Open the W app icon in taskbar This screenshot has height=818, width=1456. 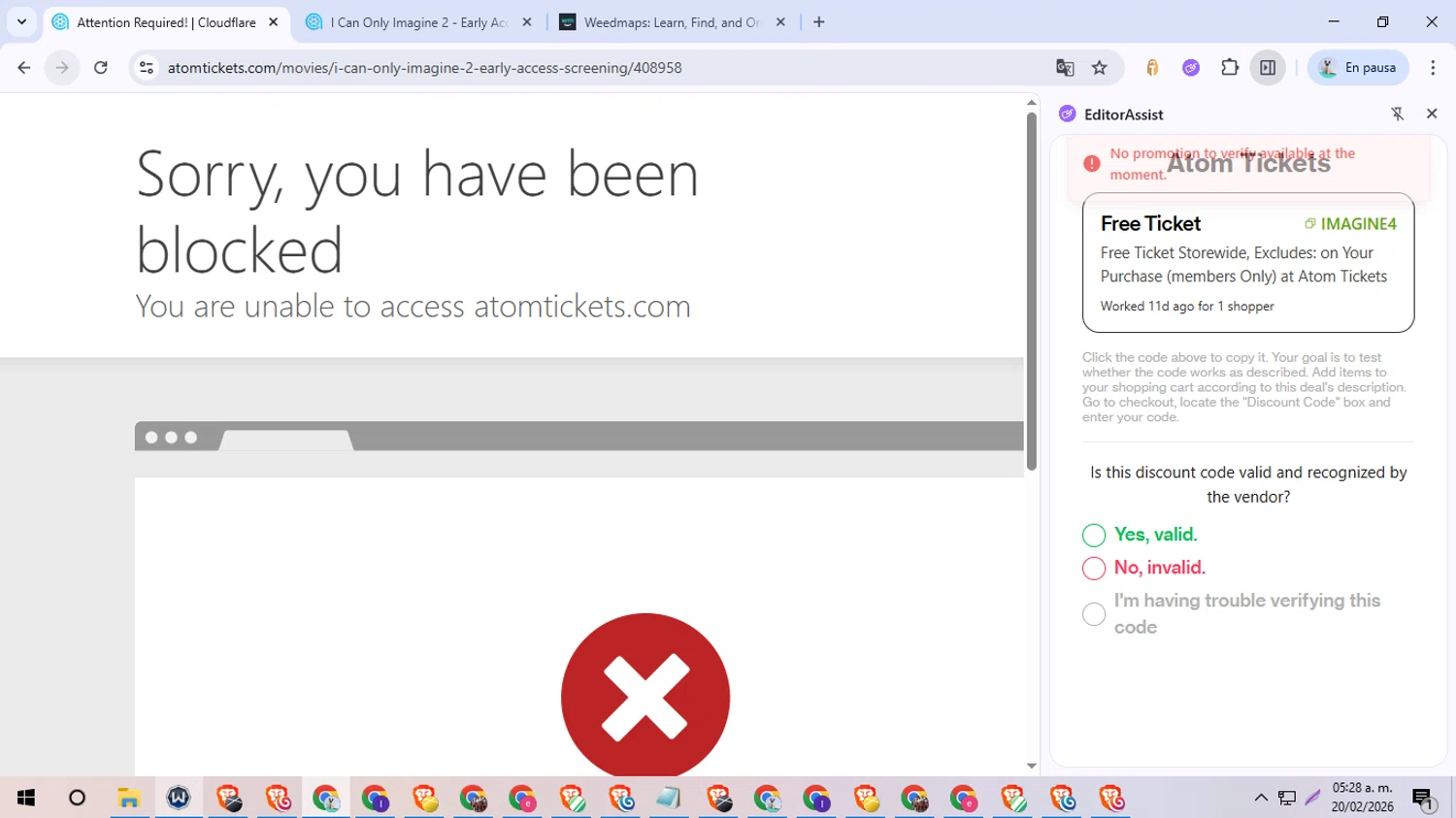(x=179, y=798)
